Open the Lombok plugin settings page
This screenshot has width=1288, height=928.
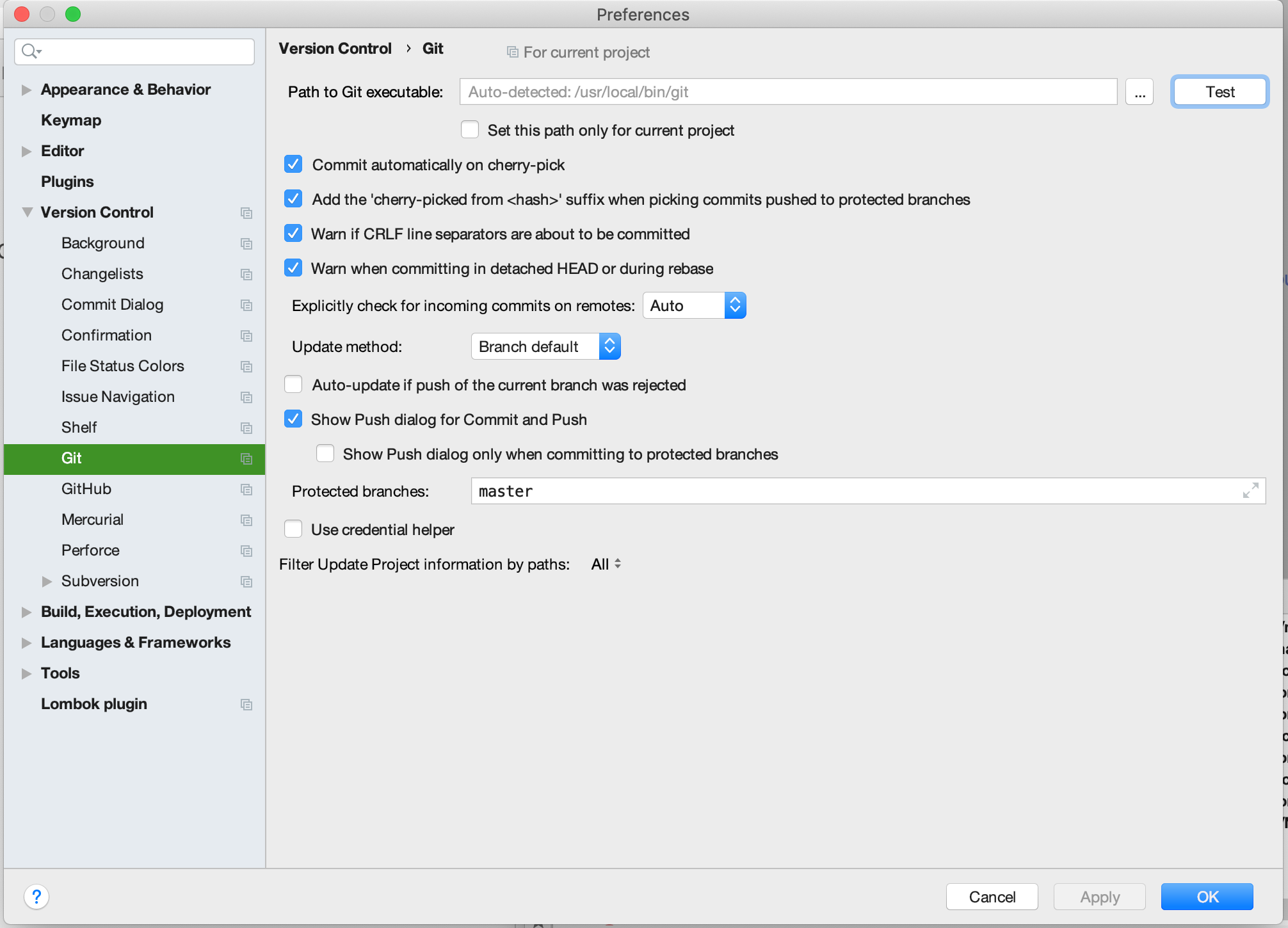[x=94, y=704]
